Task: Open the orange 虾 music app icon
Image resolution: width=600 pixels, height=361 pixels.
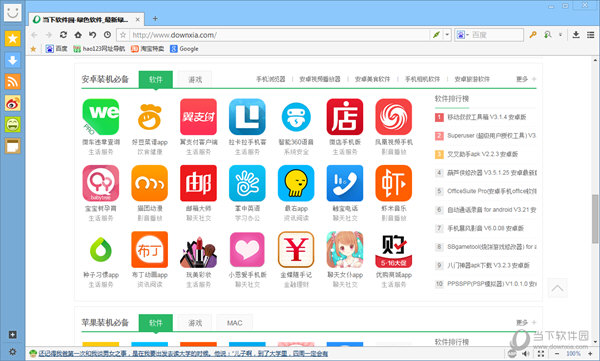Action: click(394, 183)
